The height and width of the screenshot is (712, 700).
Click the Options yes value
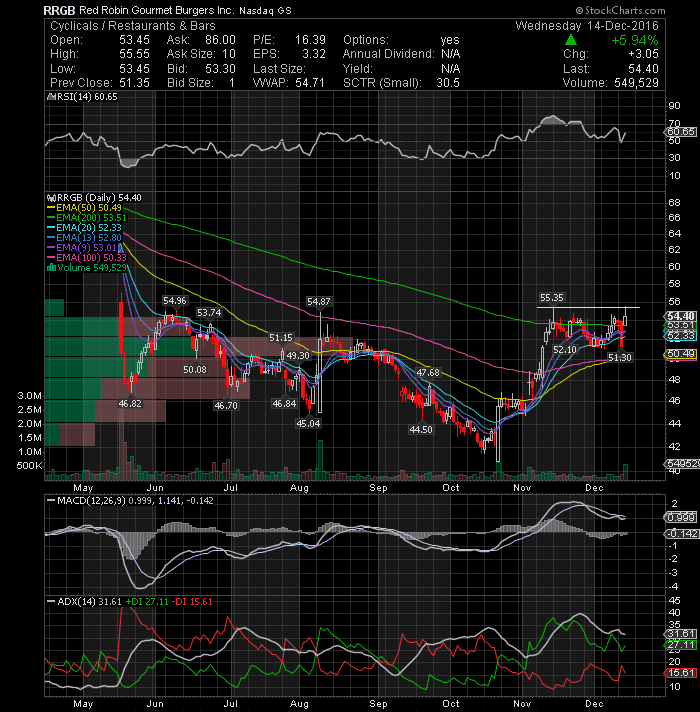[450, 40]
